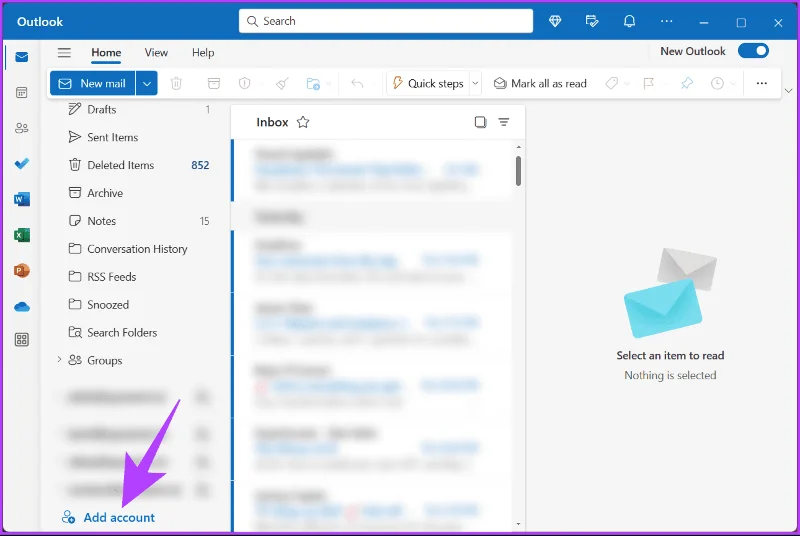Add Inbox to favorites with star
The width and height of the screenshot is (800, 536).
click(303, 122)
